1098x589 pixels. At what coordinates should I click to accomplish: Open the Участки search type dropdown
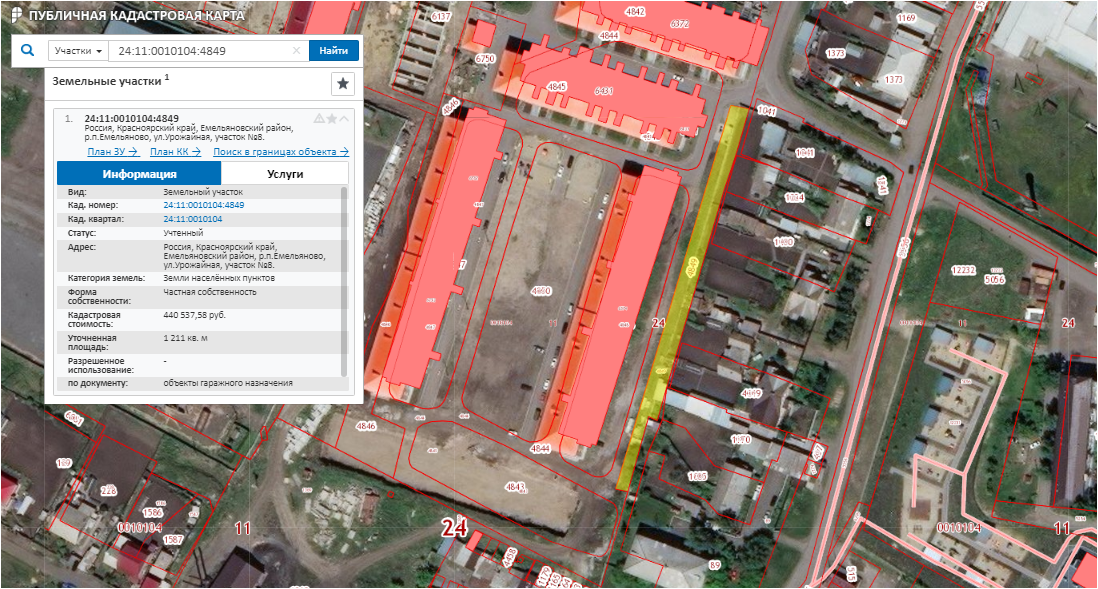[x=78, y=51]
